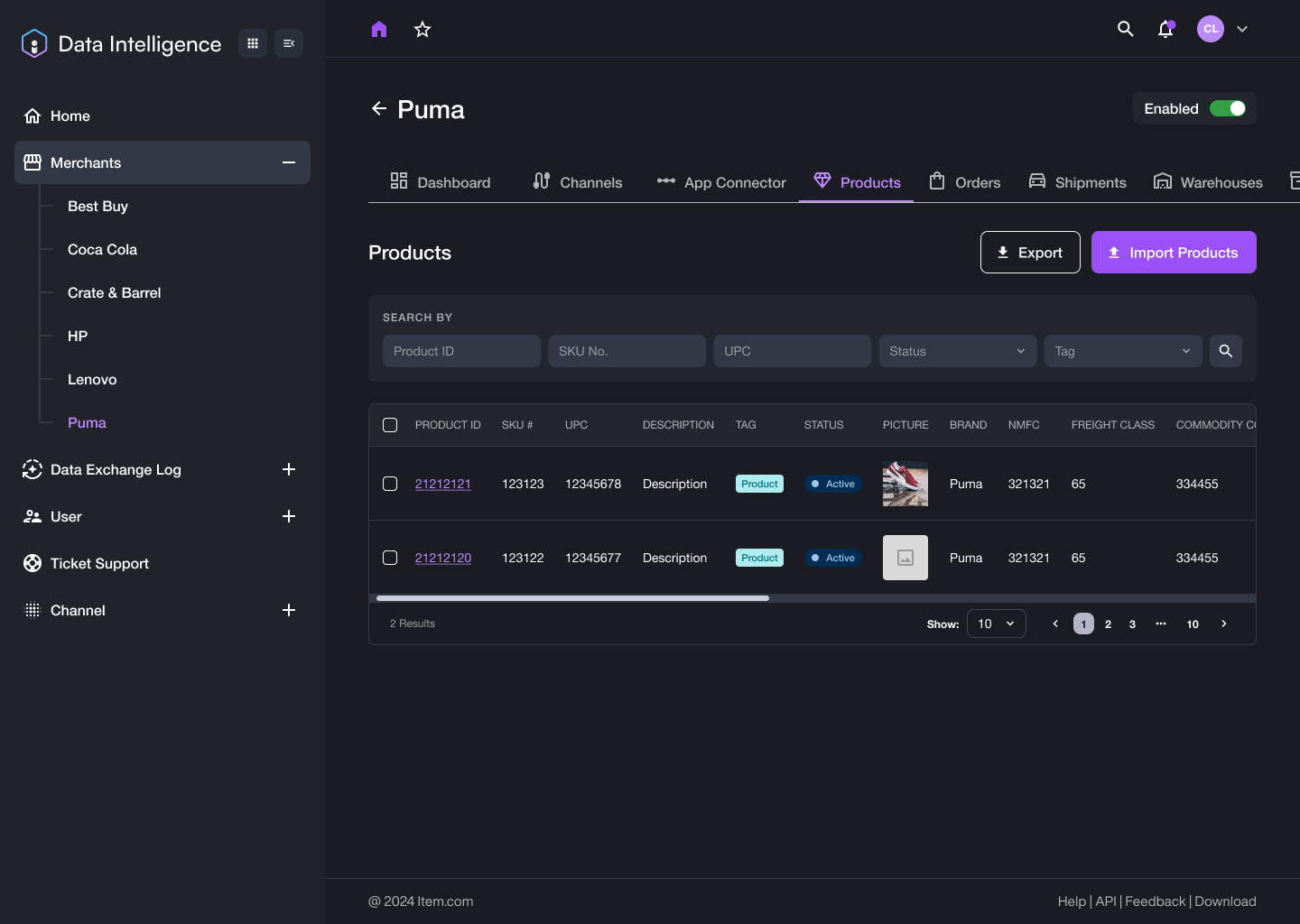Switch to the Channels tab

point(578,182)
